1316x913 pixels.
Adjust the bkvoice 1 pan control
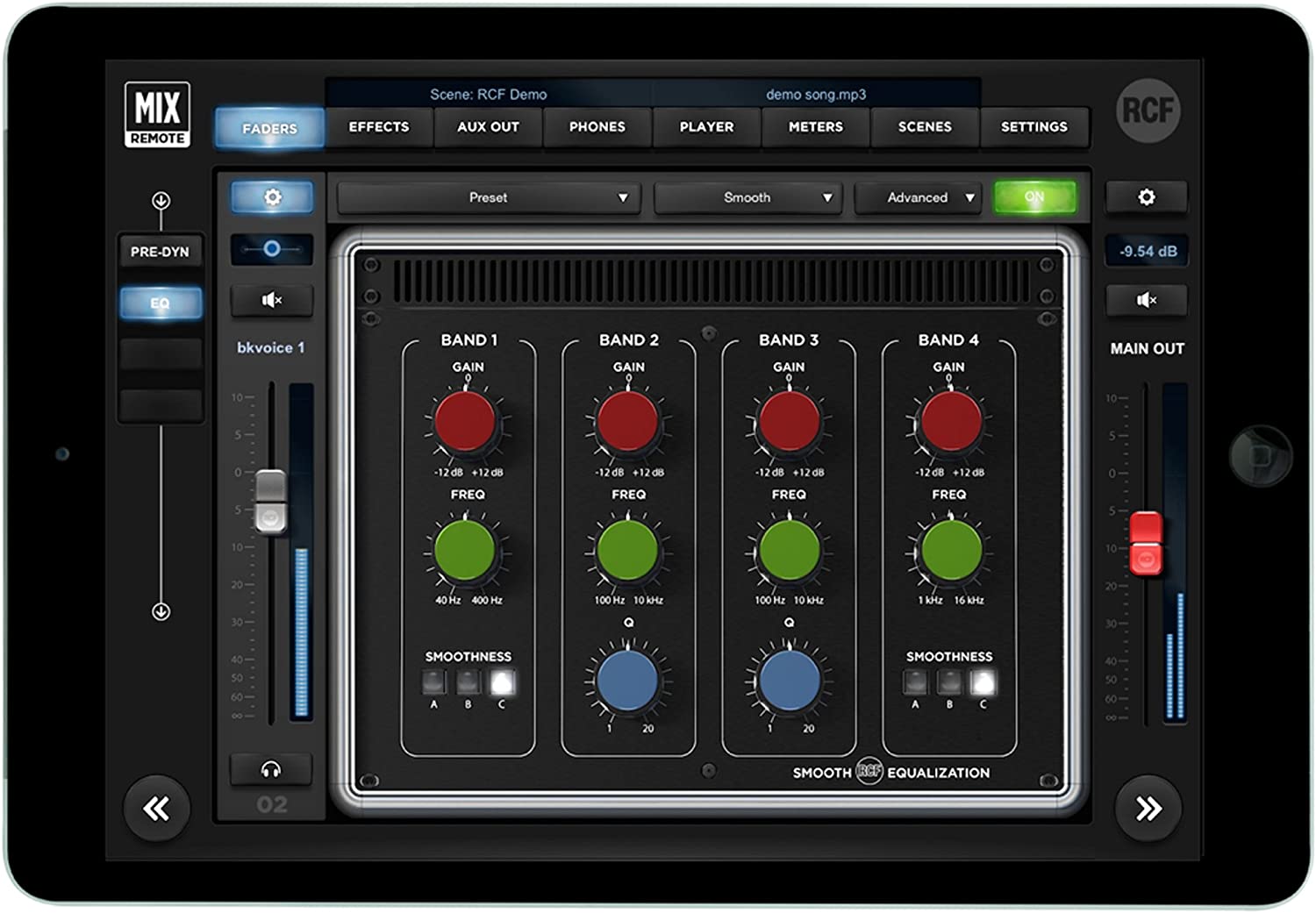(272, 249)
